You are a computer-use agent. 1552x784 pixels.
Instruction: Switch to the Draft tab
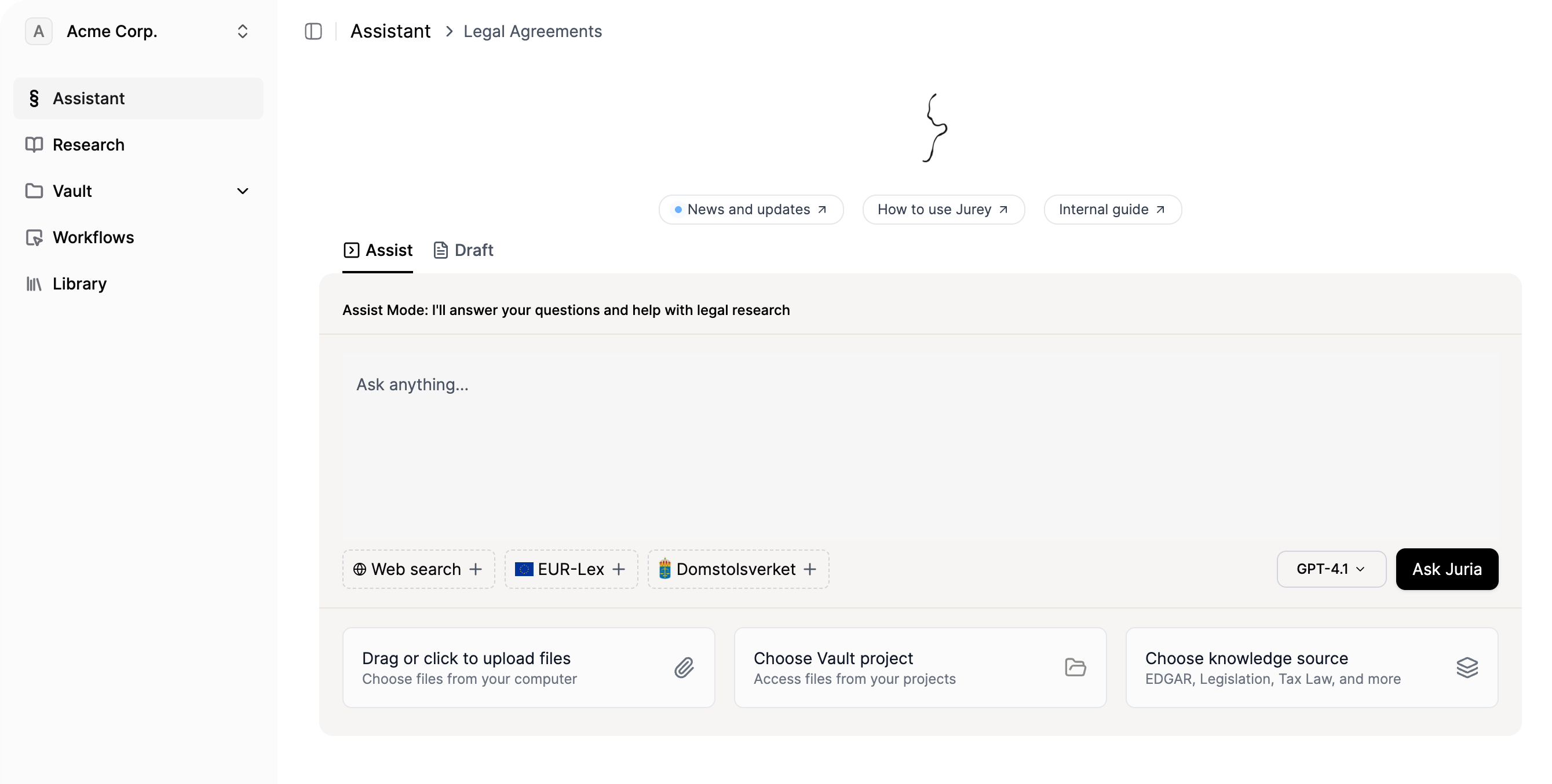coord(463,250)
